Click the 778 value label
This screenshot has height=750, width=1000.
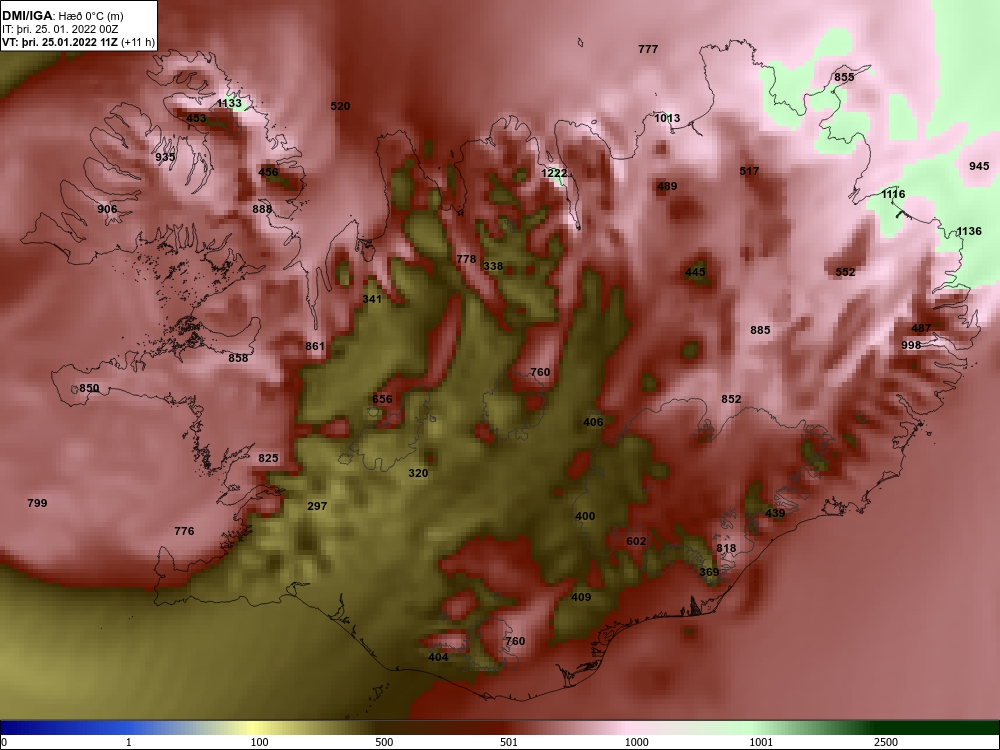tap(466, 259)
